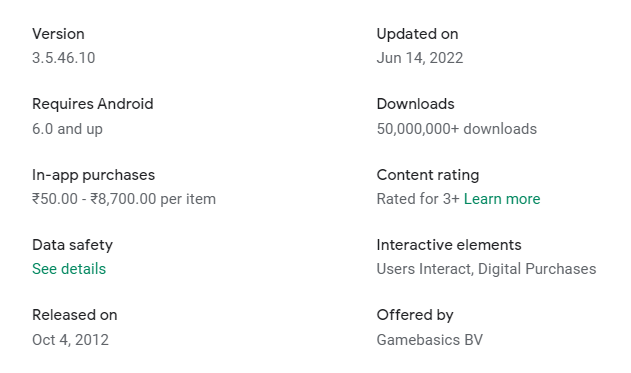
Task: Click the Released on heading
Action: pyautogui.click(x=74, y=315)
